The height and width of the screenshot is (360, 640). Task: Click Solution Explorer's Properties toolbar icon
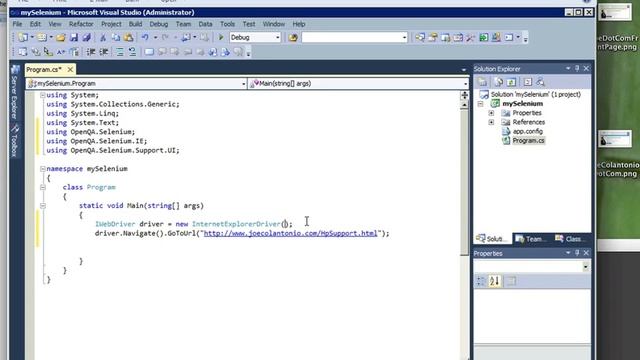point(482,82)
